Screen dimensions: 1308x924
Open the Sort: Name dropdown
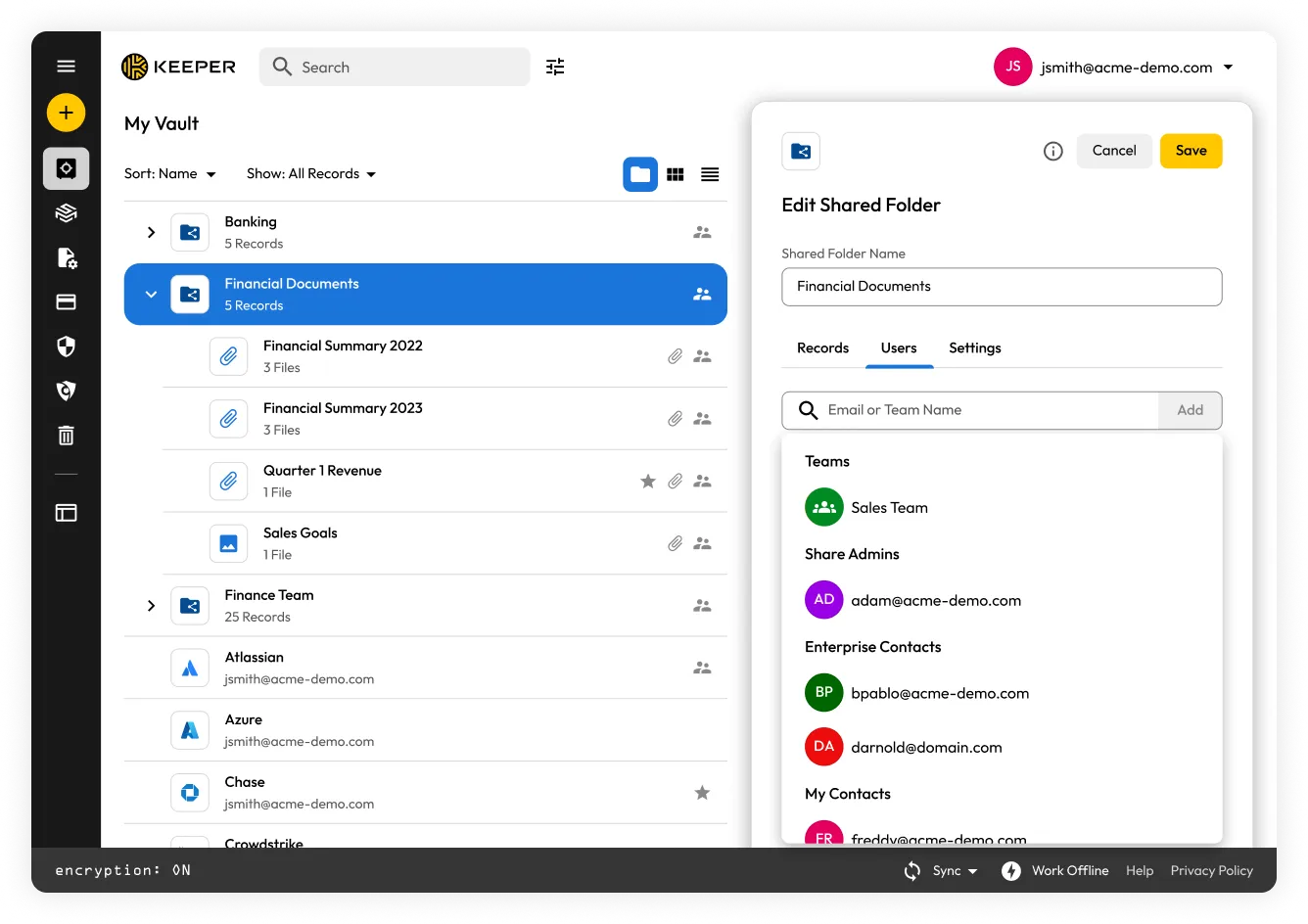coord(170,174)
